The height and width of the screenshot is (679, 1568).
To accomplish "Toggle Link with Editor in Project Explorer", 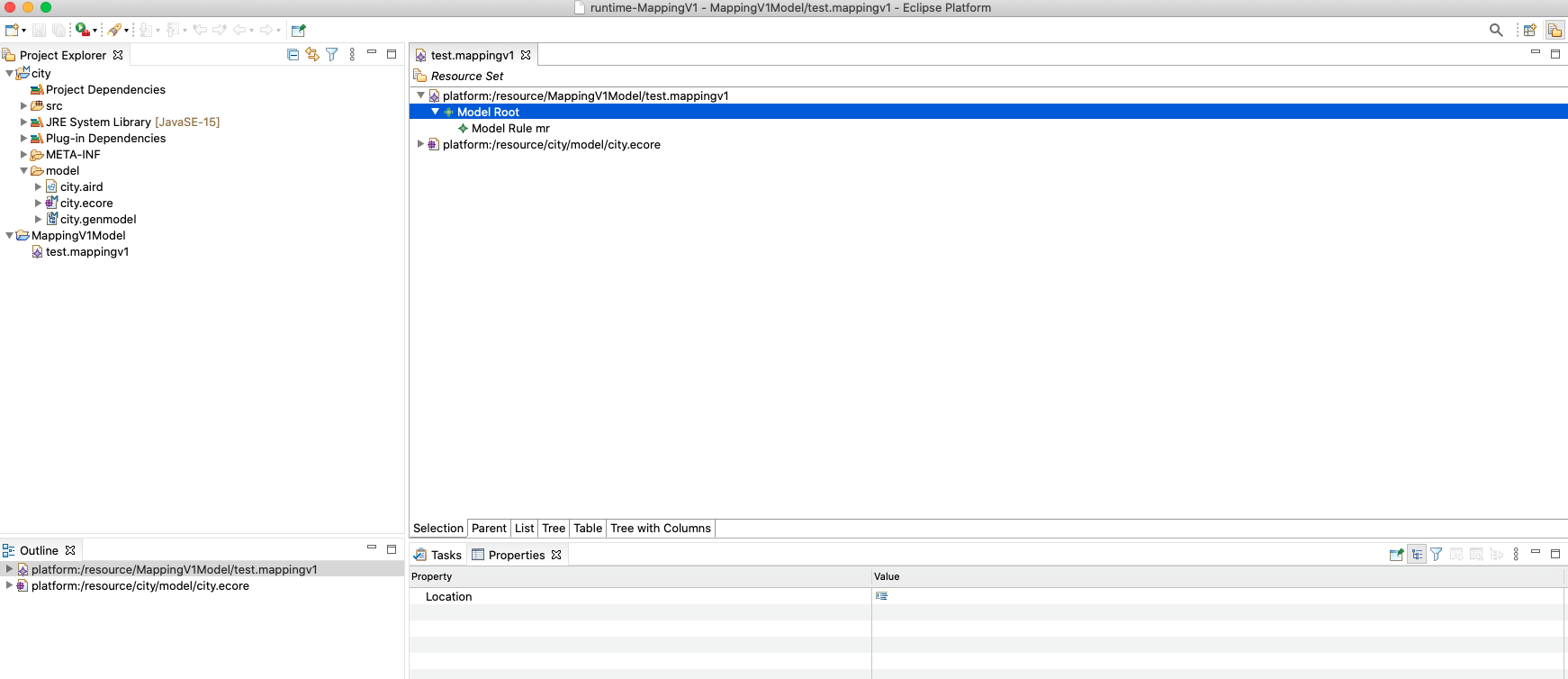I will (312, 55).
